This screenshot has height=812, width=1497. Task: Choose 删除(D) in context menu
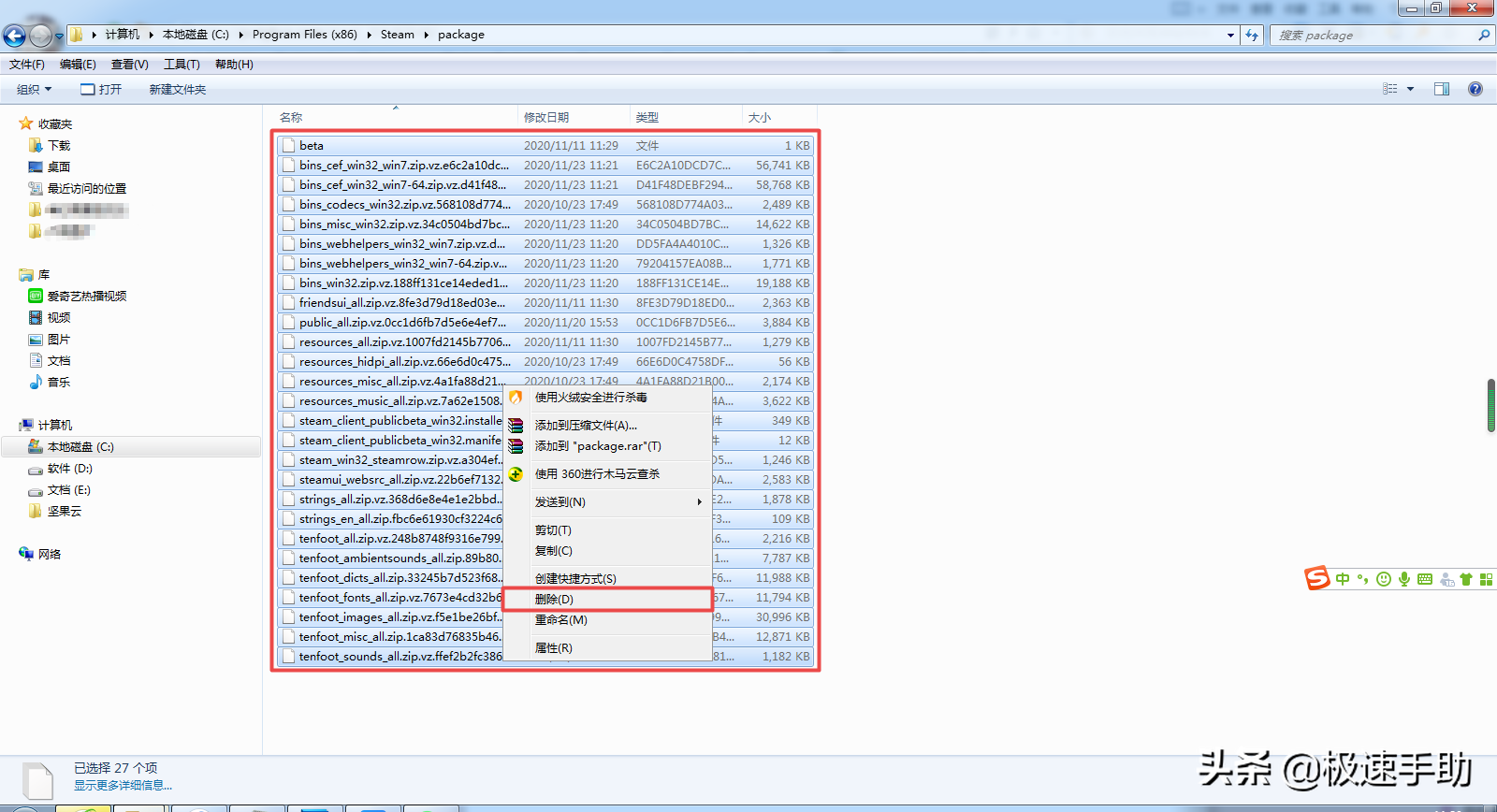point(608,600)
